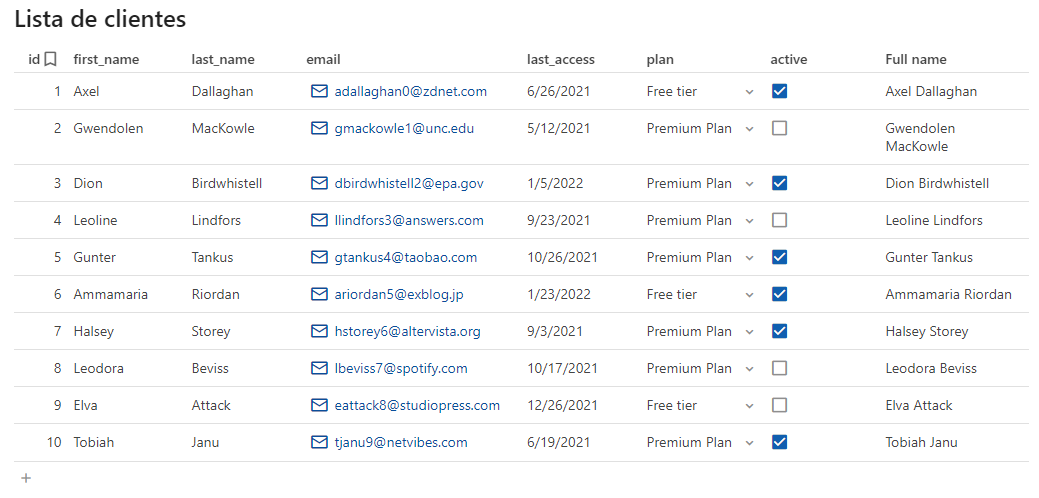
Task: Click envelope icon next to eattack8@studiopress.com
Action: 320,405
